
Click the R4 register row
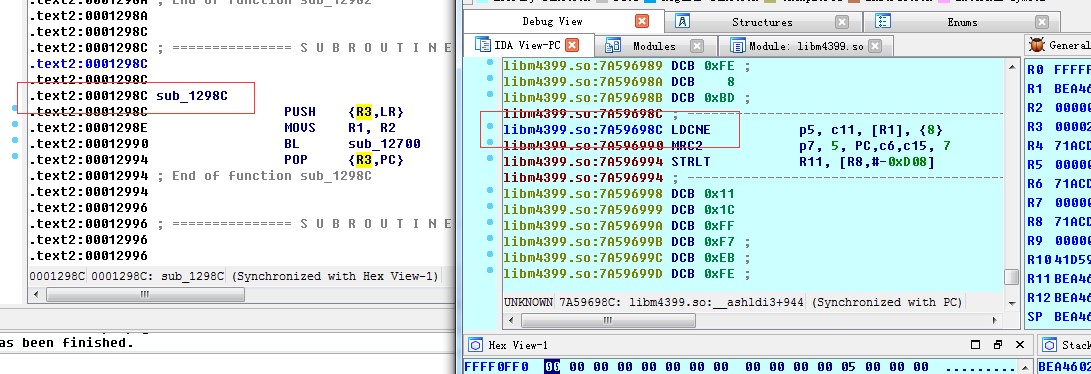tap(1058, 146)
